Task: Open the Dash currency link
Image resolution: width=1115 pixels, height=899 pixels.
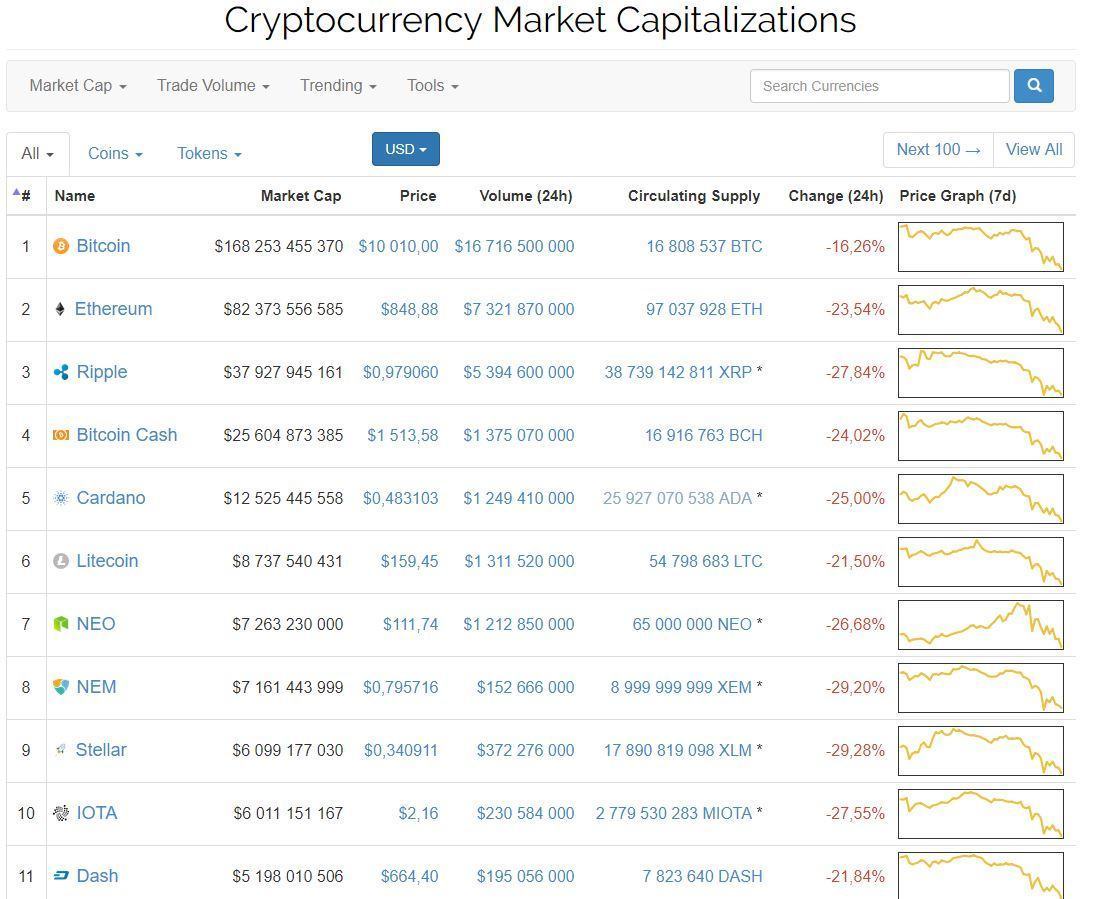Action: point(97,876)
